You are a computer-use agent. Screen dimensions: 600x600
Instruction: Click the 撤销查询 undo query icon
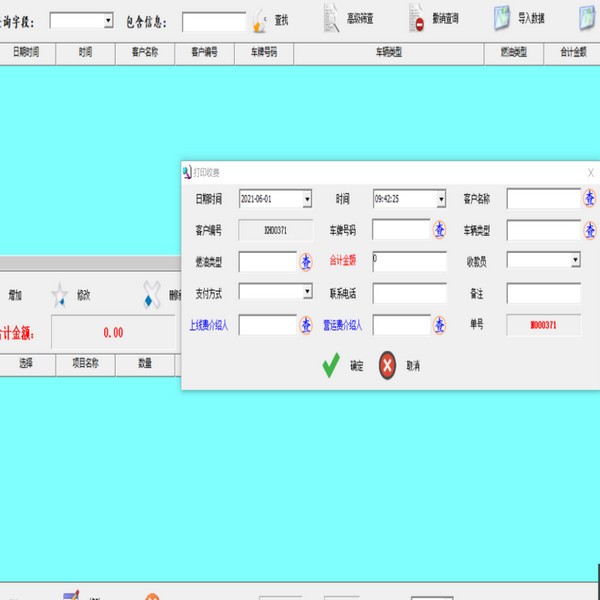click(418, 19)
